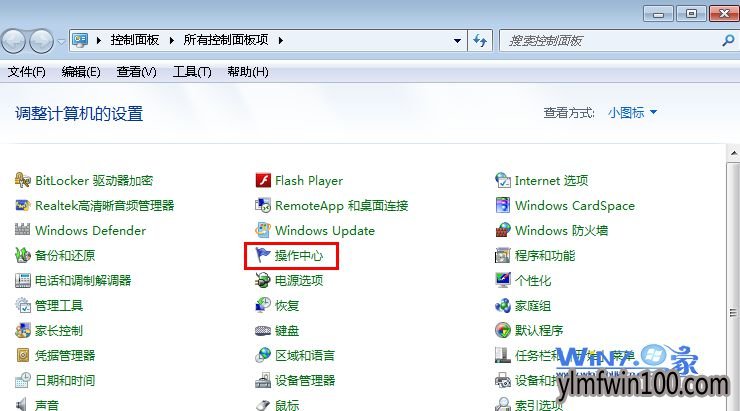Screen dimensions: 740x411
Task: Click the Flash Player icon
Action: pyautogui.click(x=263, y=181)
